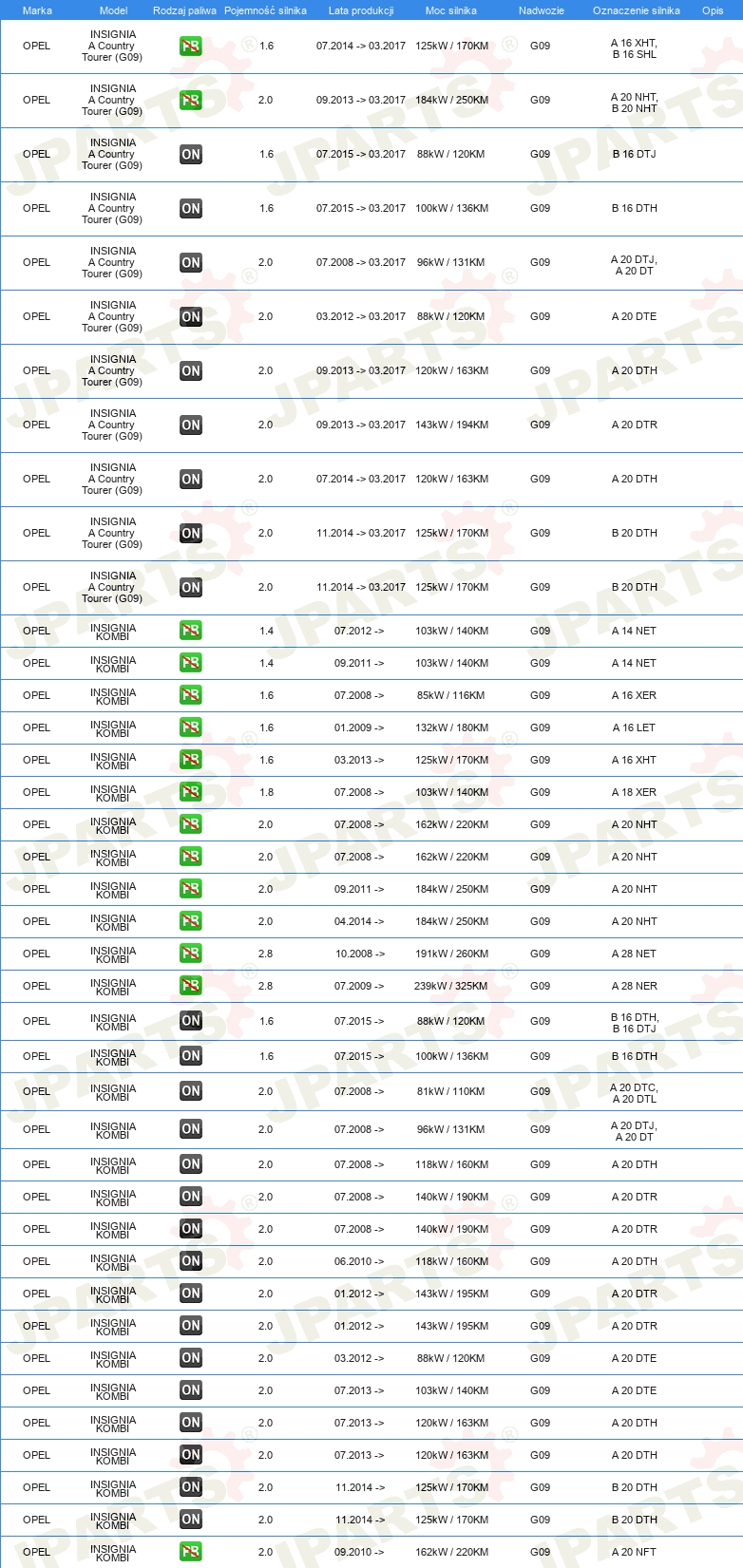Click the date cell 03.2012 -> 03.2017
Screen dimensions: 743x1568
click(361, 316)
